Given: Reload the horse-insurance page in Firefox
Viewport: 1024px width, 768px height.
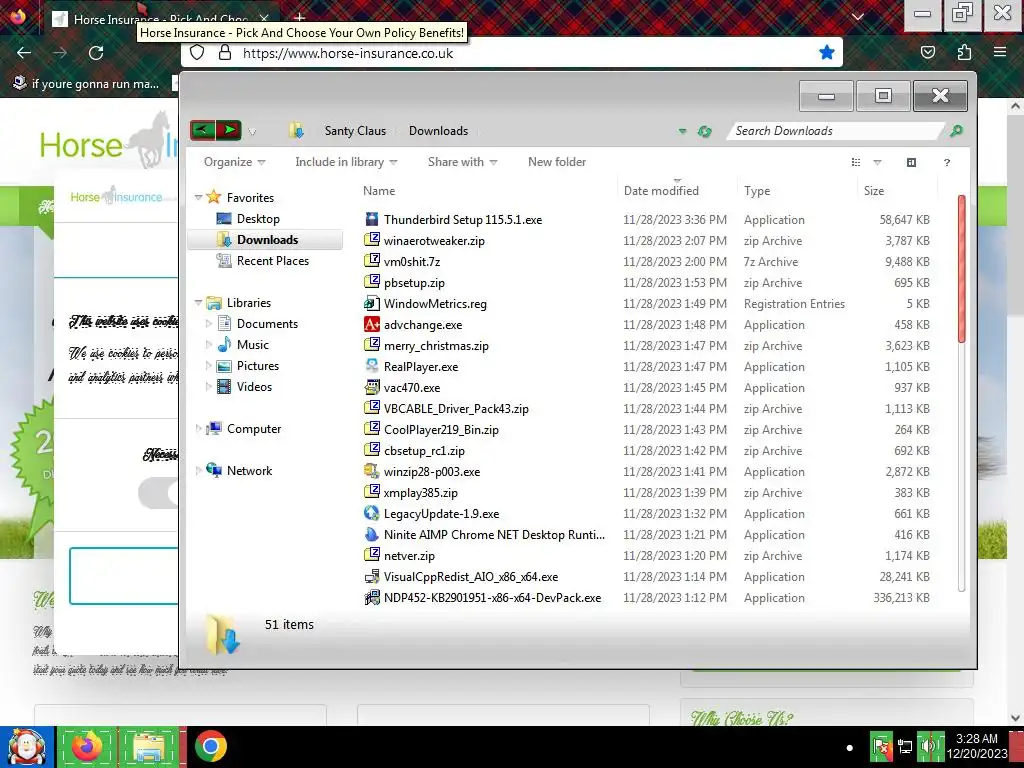Looking at the screenshot, I should click(96, 53).
